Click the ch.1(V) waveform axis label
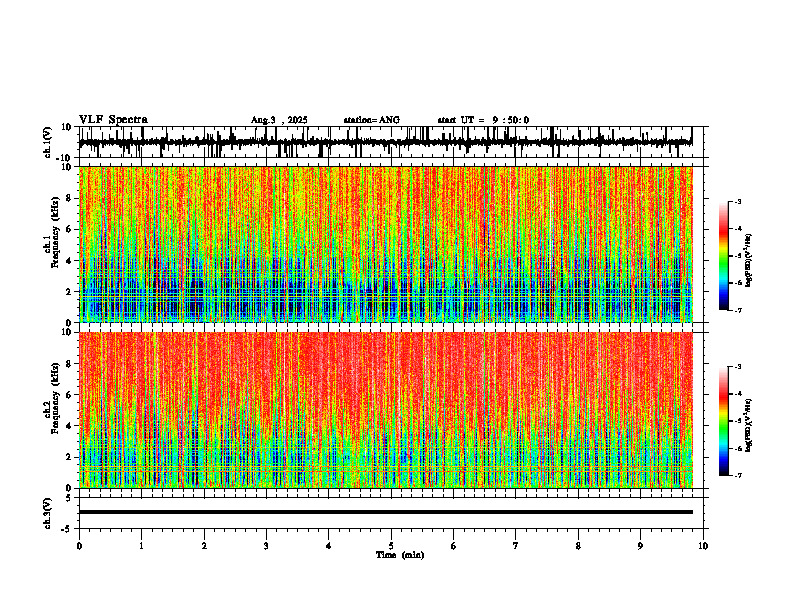 [x=48, y=142]
